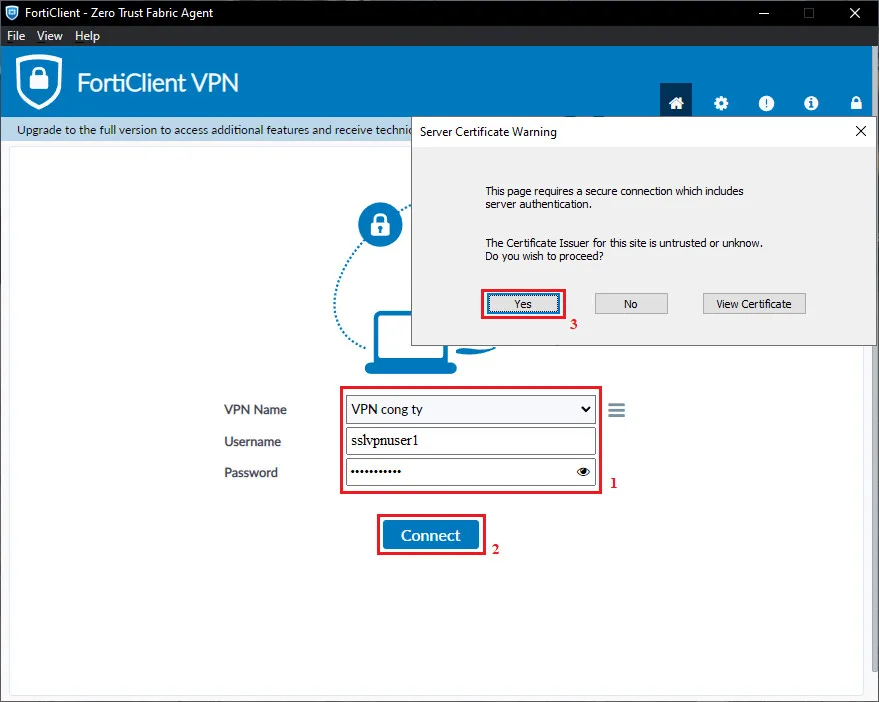879x702 pixels.
Task: Minimize the FortiClient window
Action: pos(764,13)
